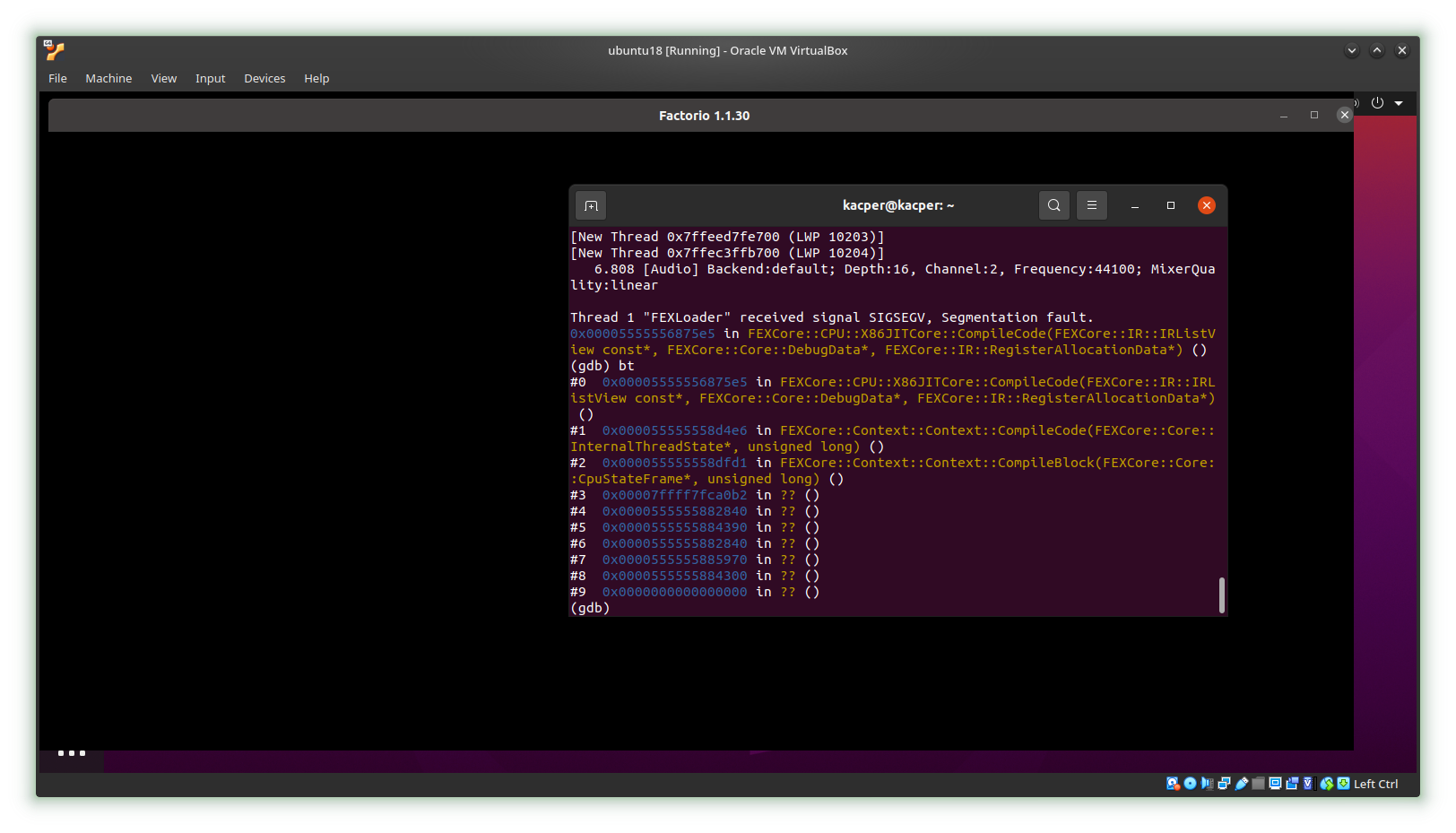Click the mouse integration status icon
Screen dimensions: 1456x833
point(1327,784)
